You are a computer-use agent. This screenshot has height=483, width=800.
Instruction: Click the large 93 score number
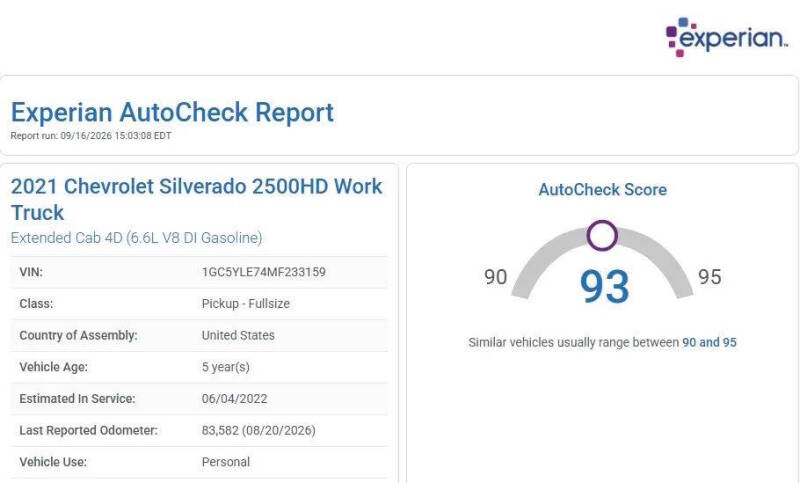point(605,287)
